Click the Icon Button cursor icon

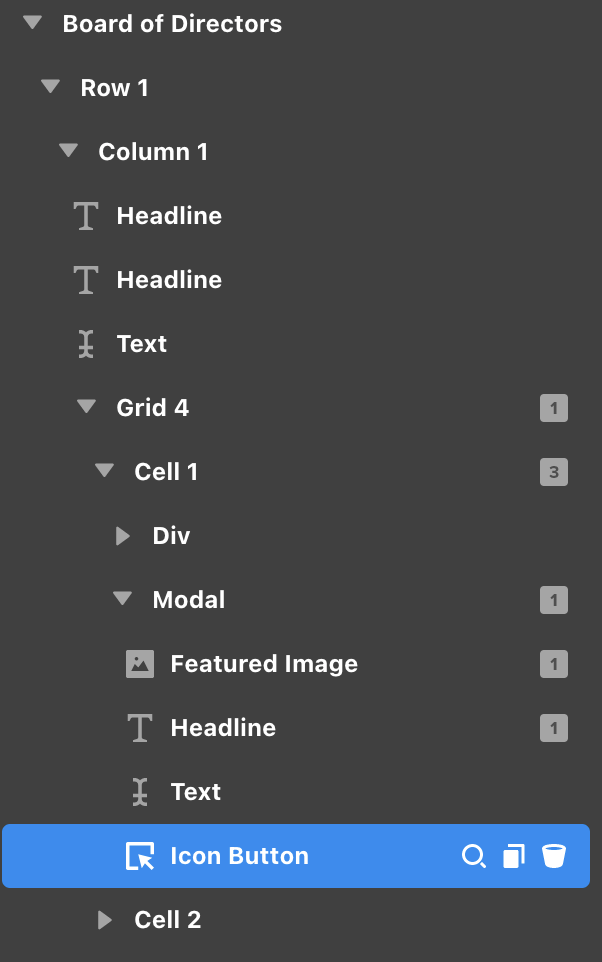pos(140,856)
